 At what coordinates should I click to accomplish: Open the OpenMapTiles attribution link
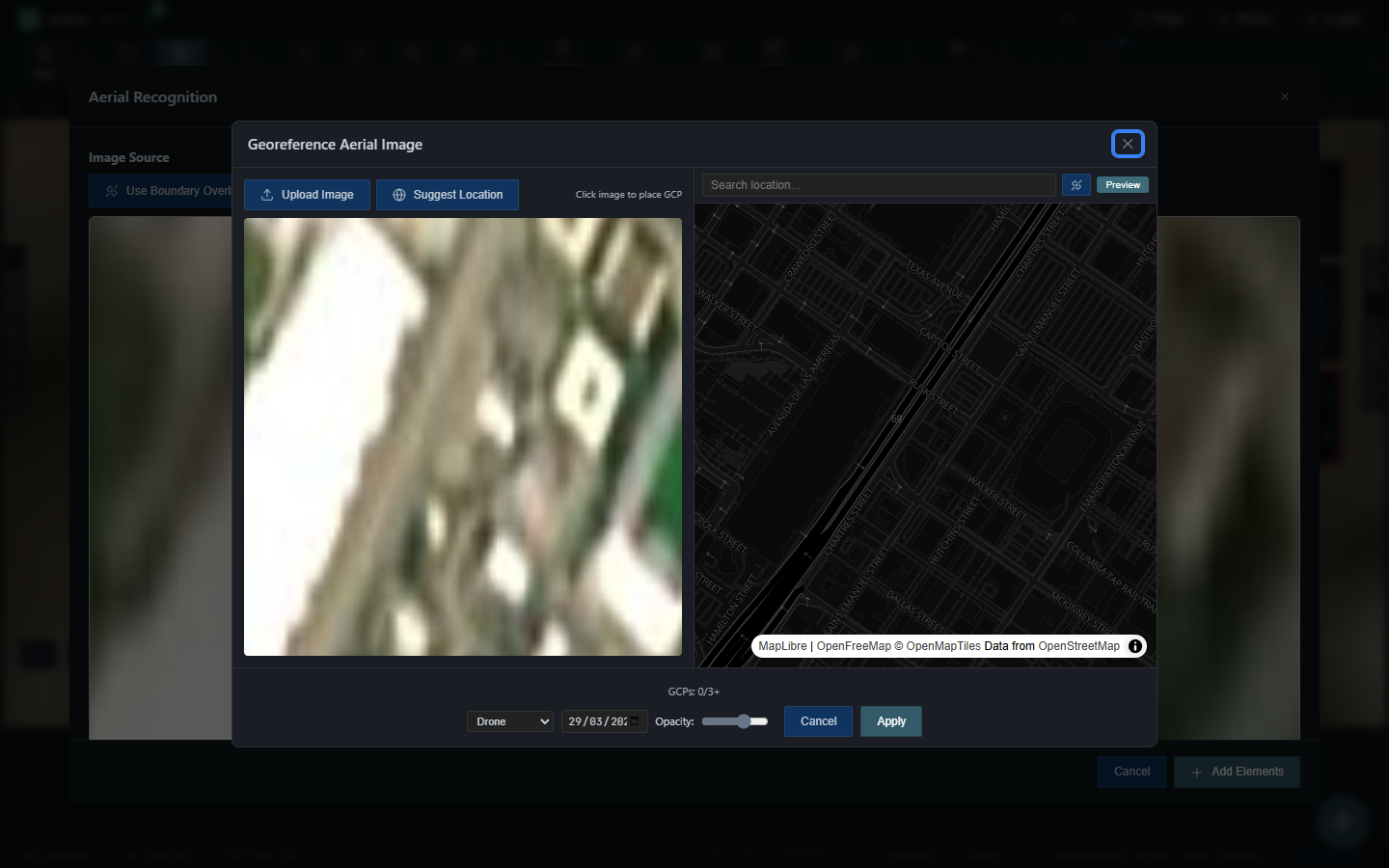(943, 646)
